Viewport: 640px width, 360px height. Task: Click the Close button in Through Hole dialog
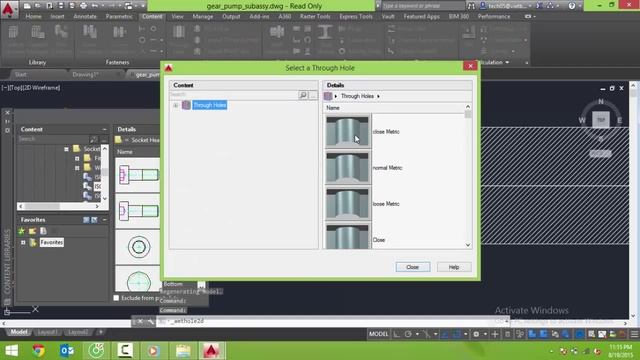413,267
